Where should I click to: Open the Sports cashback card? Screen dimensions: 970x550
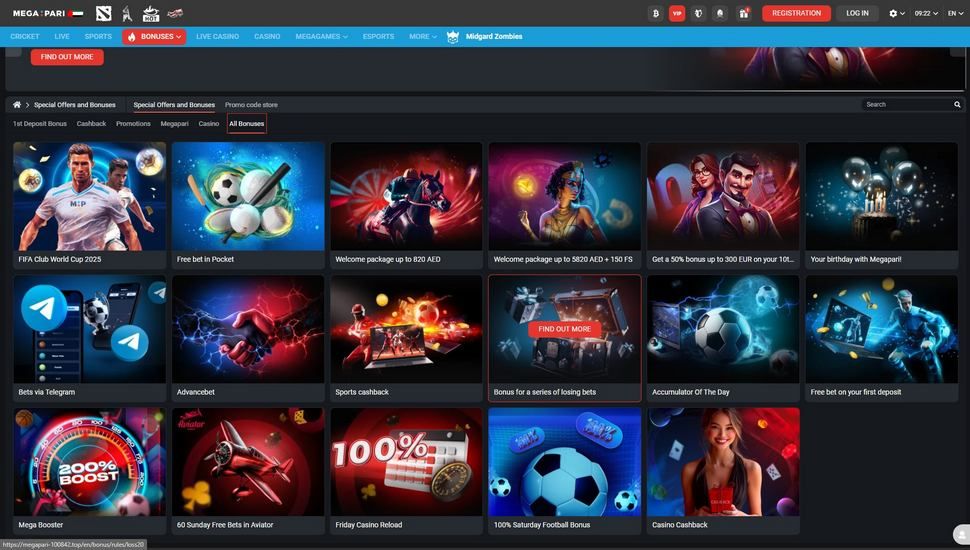pyautogui.click(x=406, y=338)
